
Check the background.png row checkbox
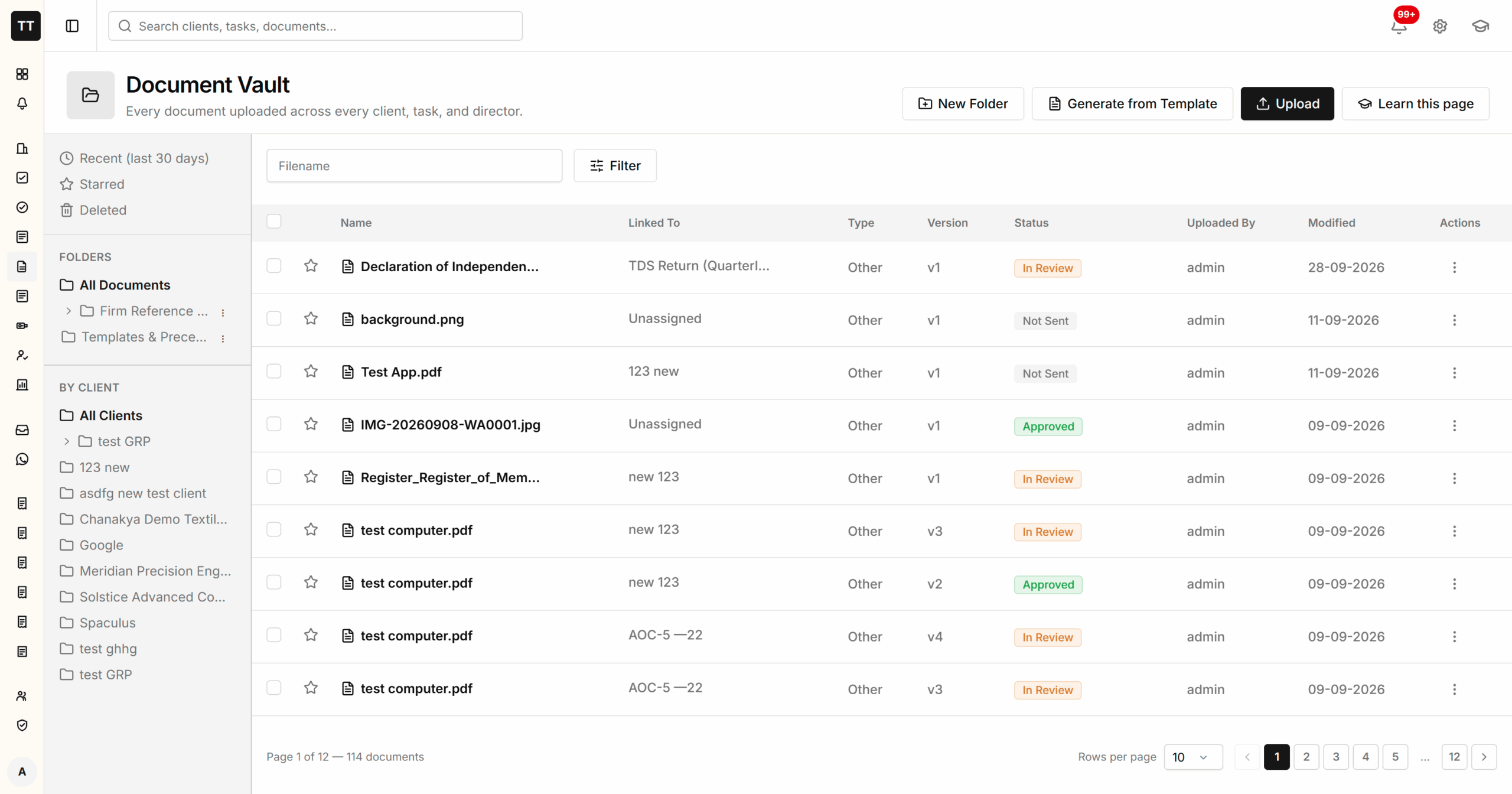point(274,319)
